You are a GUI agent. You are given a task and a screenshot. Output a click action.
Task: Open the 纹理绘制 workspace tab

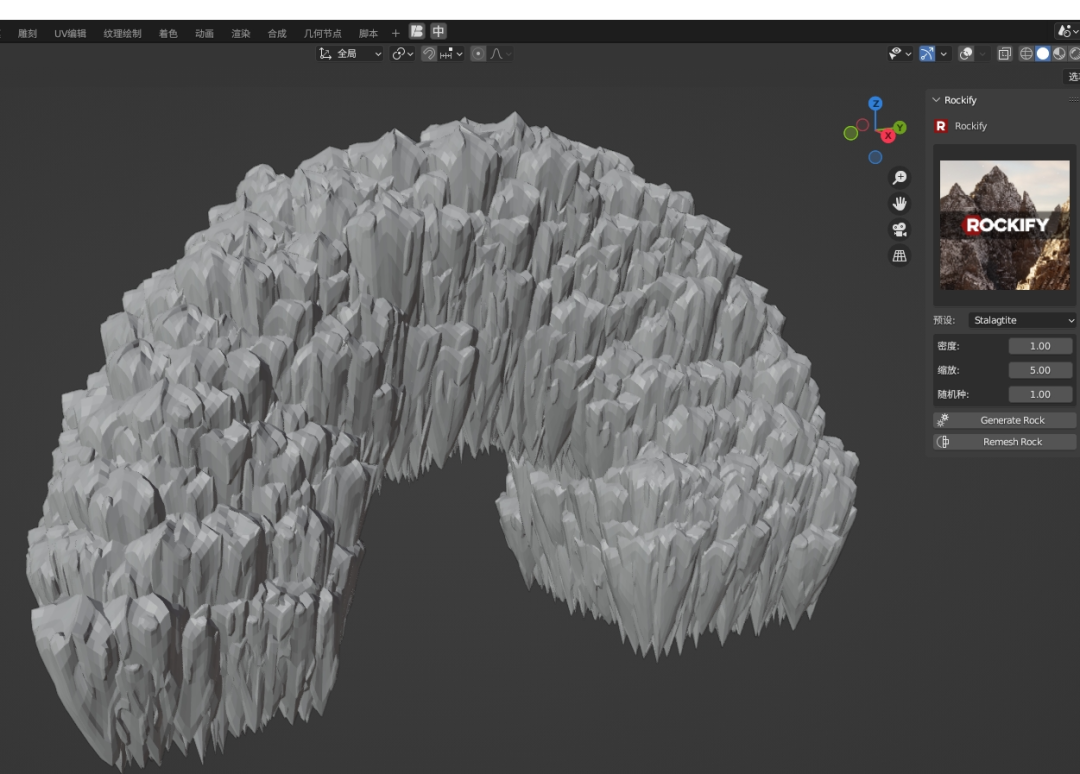123,33
